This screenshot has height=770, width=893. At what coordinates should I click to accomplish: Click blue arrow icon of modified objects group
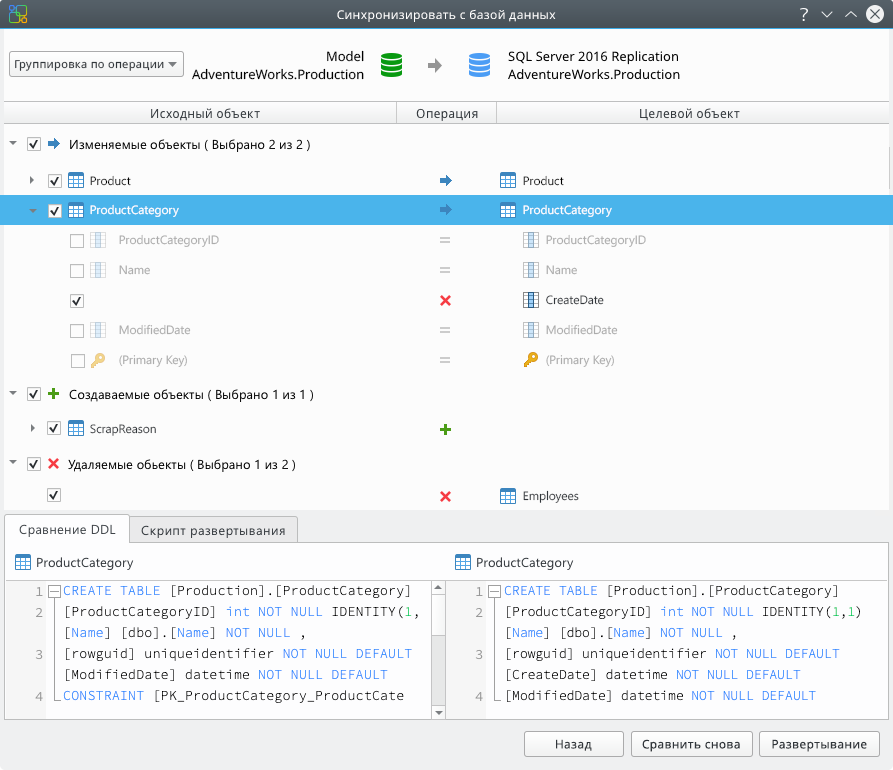point(54,144)
